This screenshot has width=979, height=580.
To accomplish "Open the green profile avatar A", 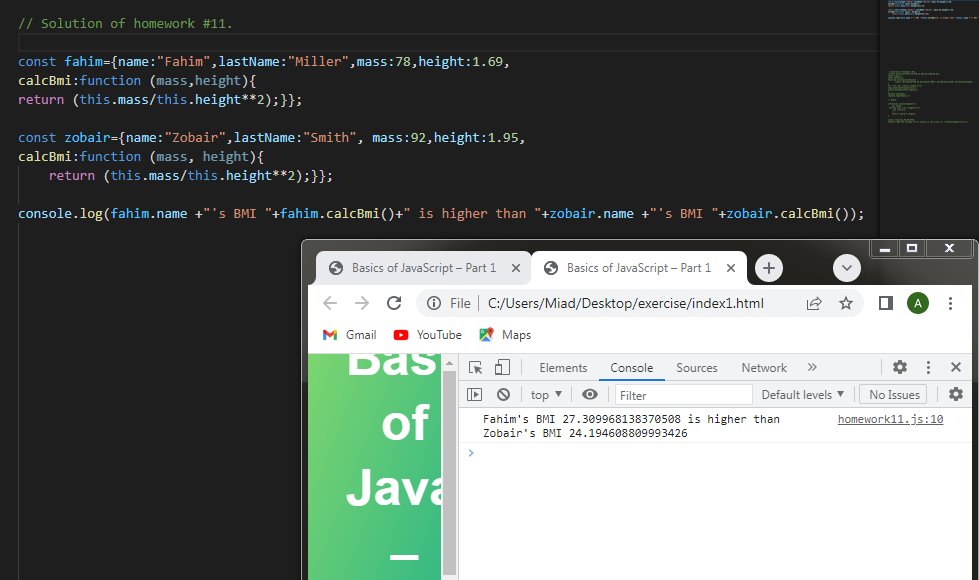I will coord(918,303).
